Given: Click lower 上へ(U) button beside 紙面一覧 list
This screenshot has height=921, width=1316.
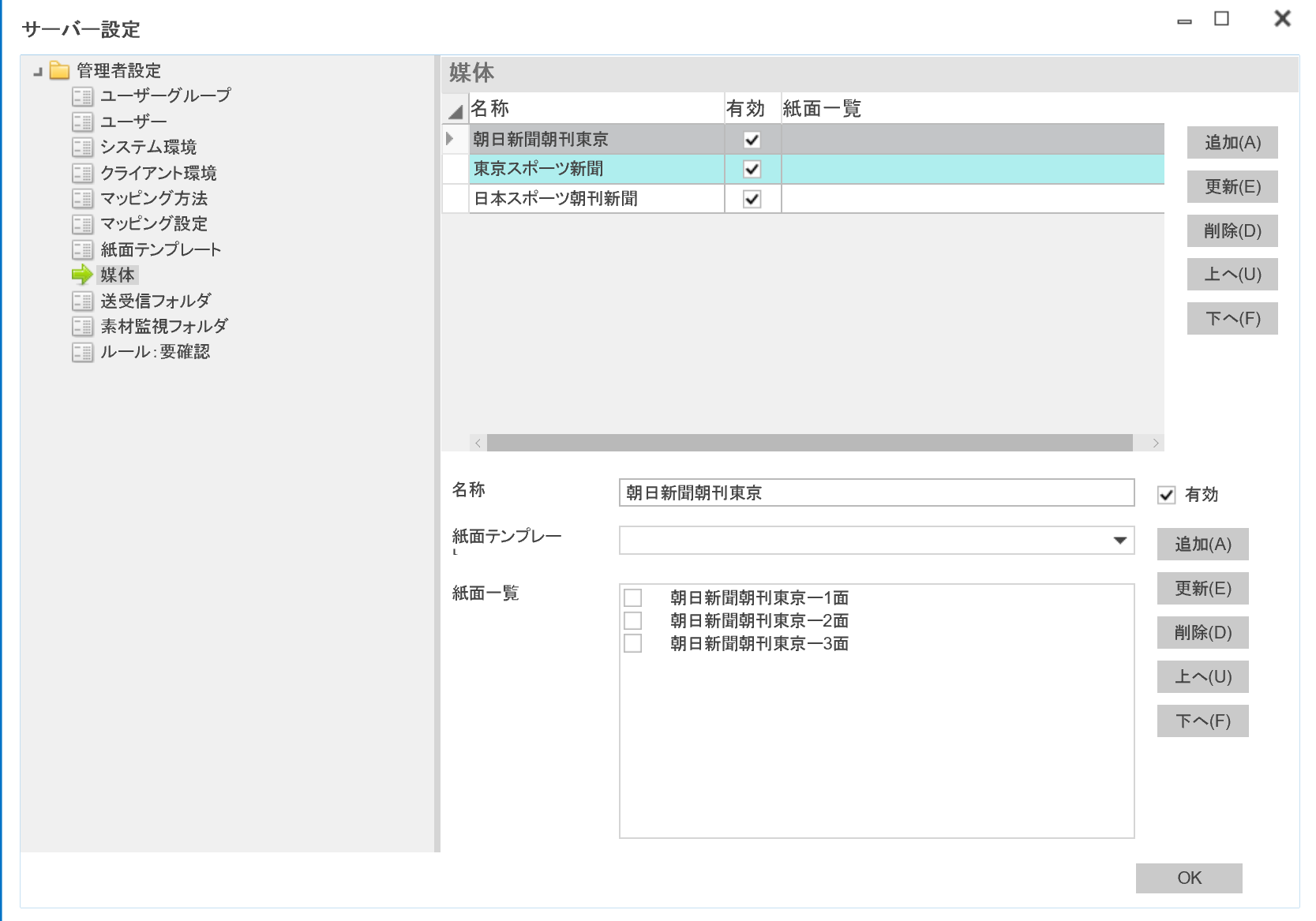Looking at the screenshot, I should [1202, 677].
